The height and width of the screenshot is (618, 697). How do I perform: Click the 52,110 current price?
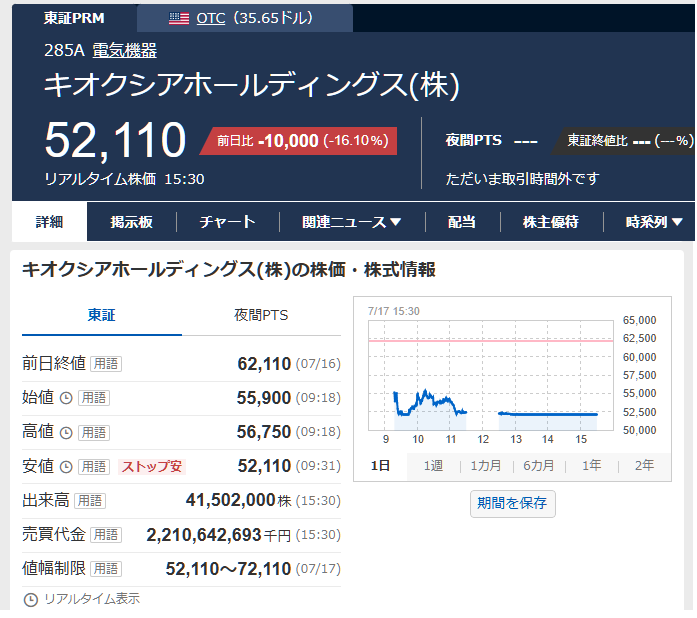[115, 140]
